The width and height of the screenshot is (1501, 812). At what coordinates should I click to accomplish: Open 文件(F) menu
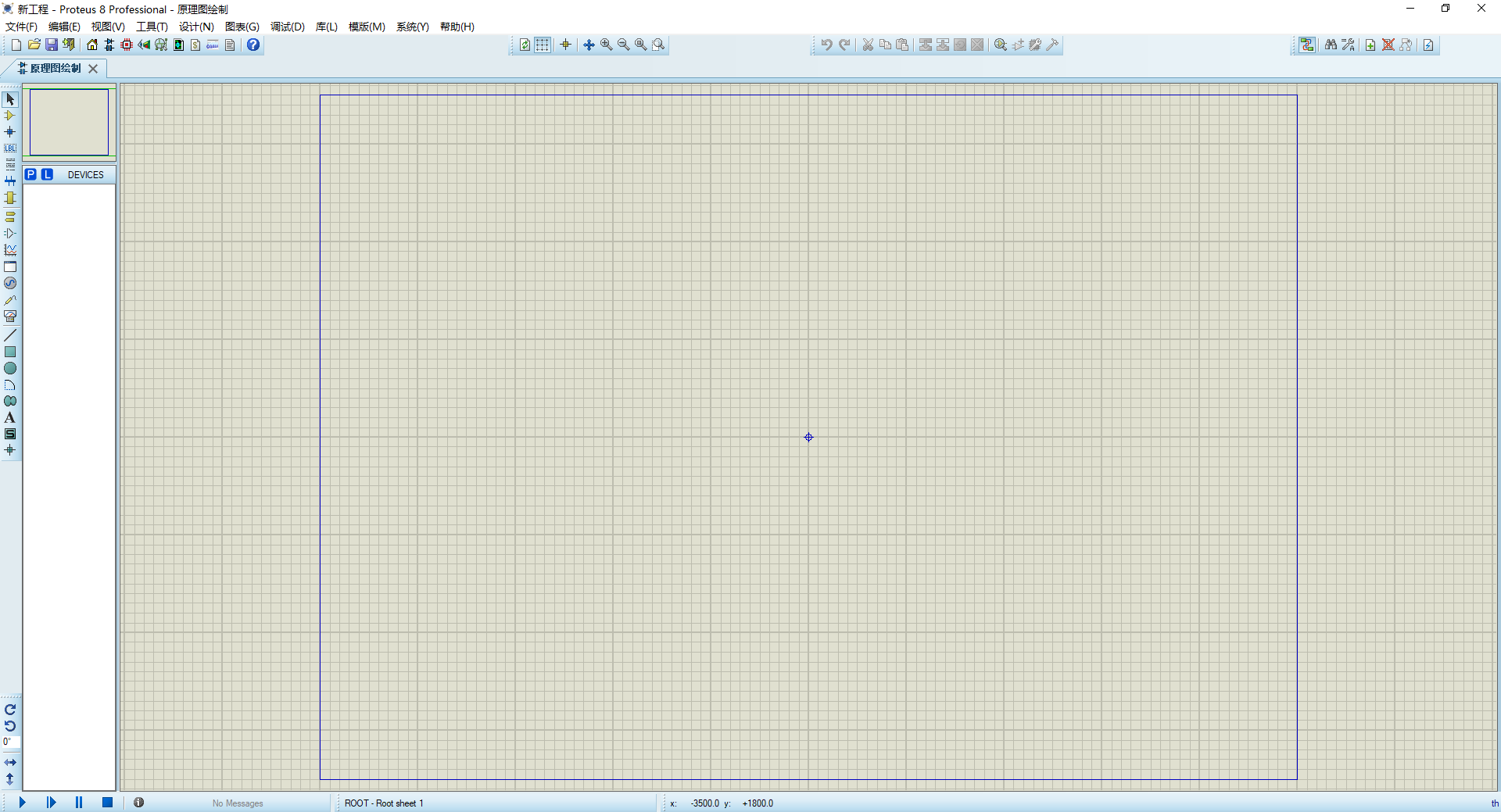pos(21,27)
